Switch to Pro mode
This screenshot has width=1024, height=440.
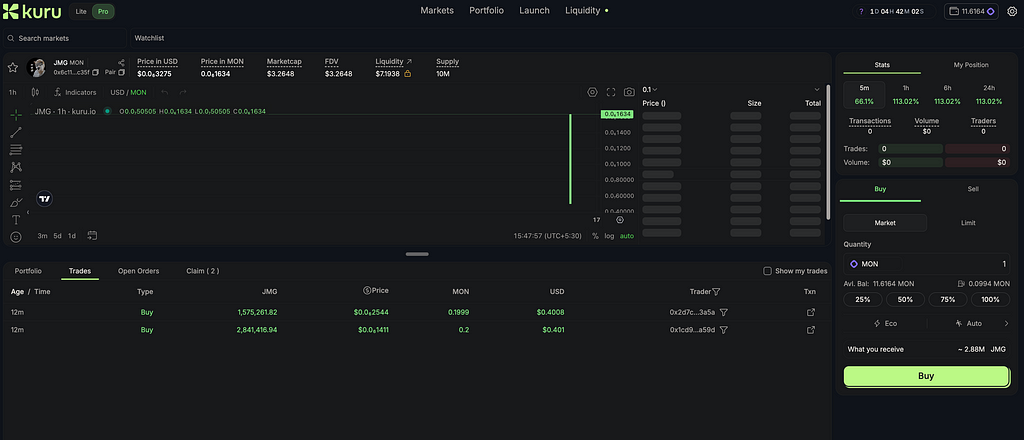pos(103,11)
